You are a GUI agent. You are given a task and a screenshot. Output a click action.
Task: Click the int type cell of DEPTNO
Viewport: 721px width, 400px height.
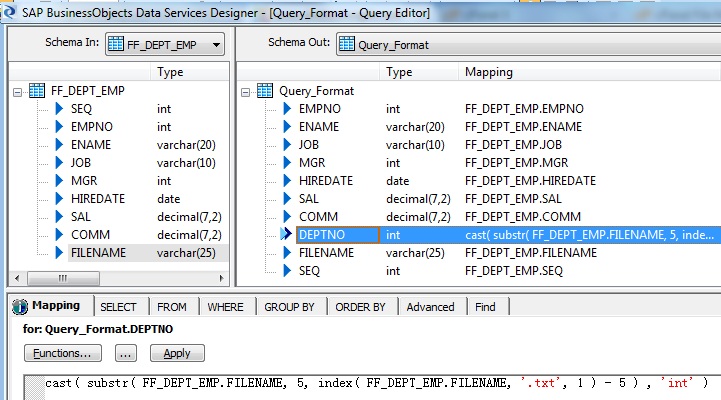(393, 234)
